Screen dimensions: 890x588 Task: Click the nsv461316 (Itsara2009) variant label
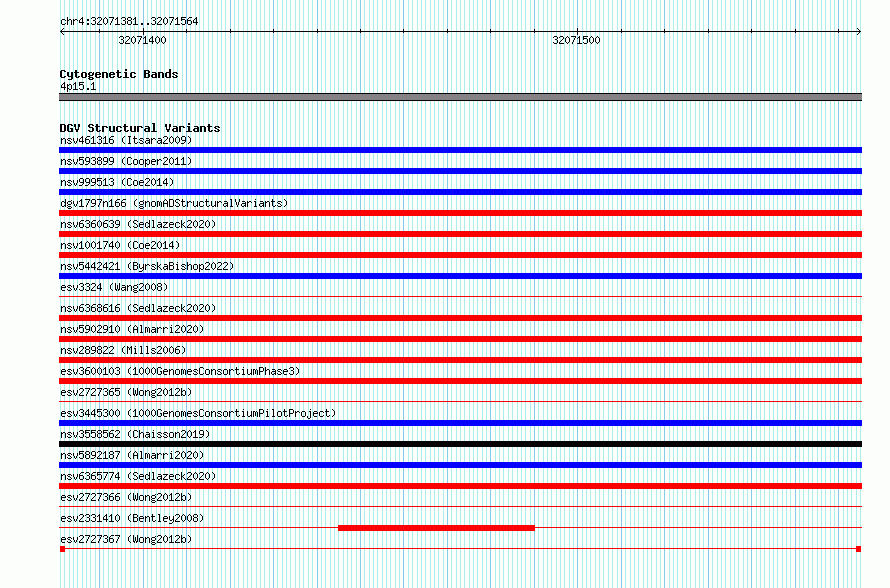126,140
